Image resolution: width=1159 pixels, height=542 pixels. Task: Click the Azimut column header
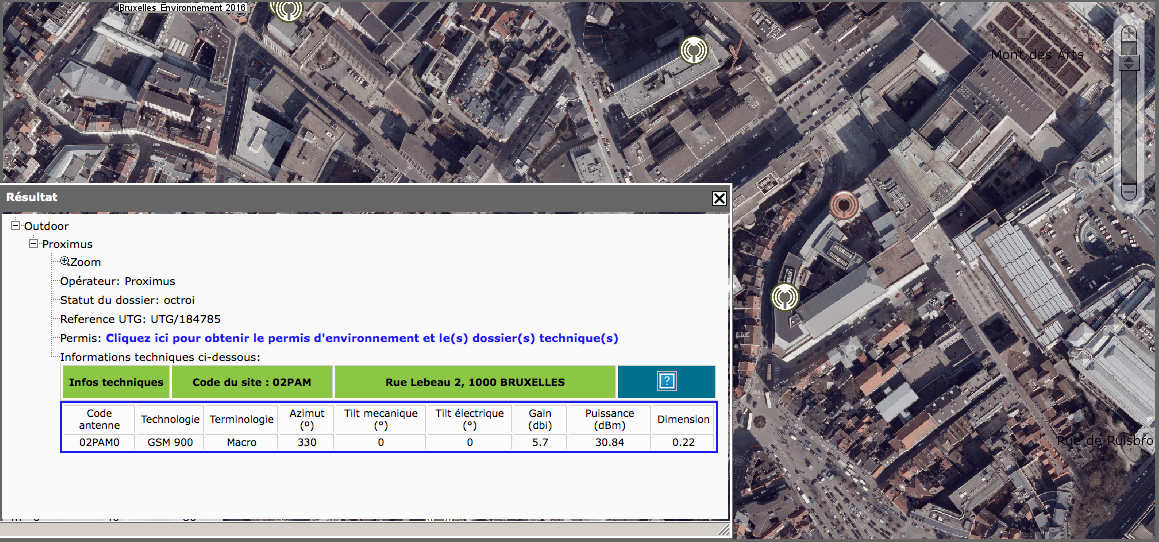coord(307,419)
